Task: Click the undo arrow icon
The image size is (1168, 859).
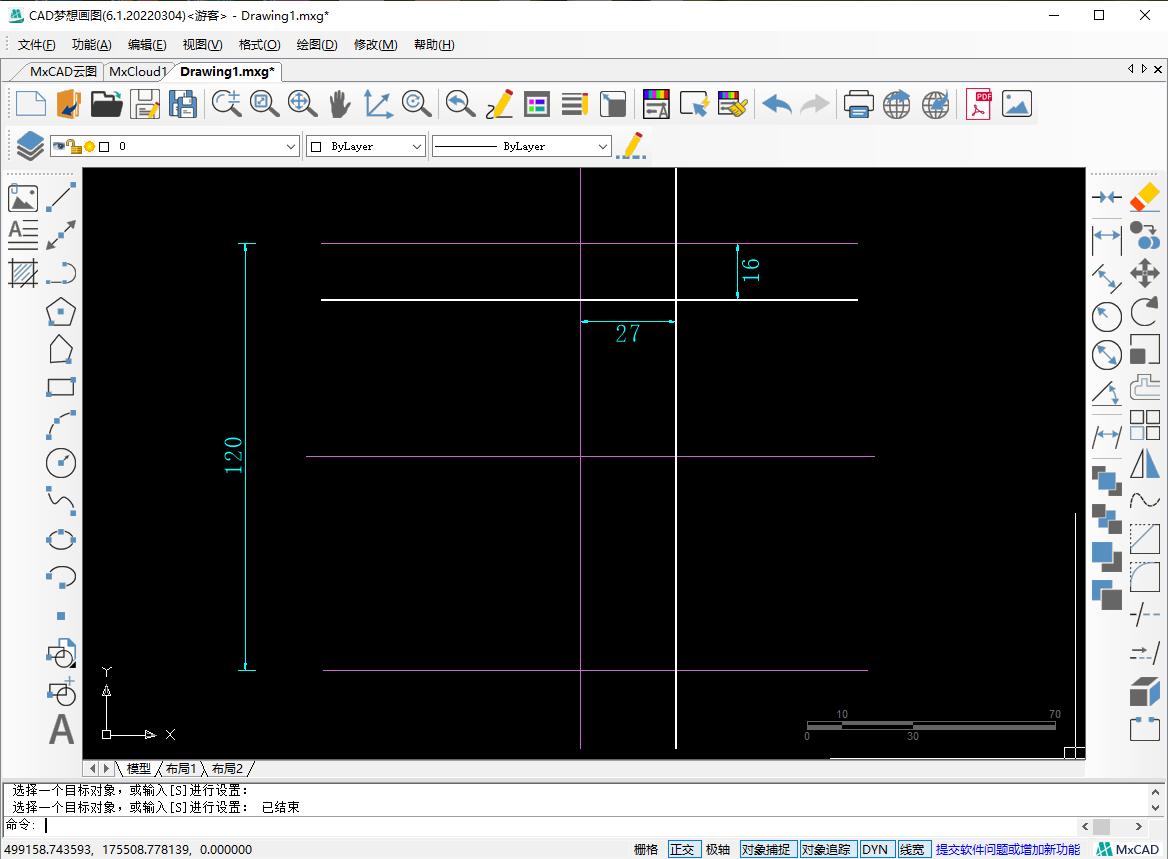Action: pyautogui.click(x=776, y=103)
